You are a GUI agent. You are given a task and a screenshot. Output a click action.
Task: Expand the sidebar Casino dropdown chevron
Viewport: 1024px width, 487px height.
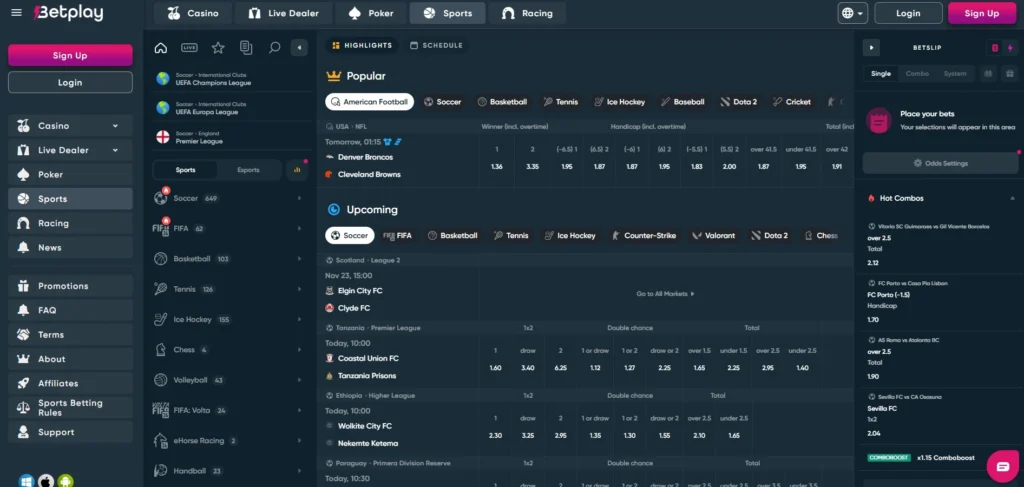coord(115,125)
